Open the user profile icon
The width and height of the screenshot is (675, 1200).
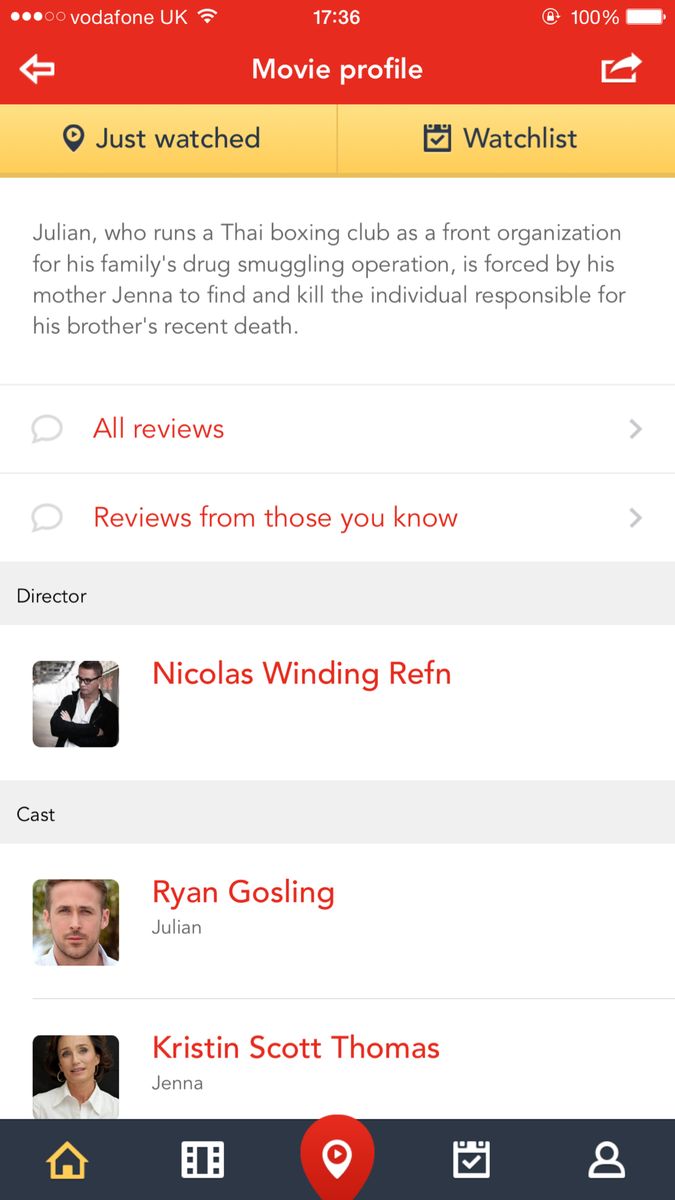pyautogui.click(x=606, y=1160)
